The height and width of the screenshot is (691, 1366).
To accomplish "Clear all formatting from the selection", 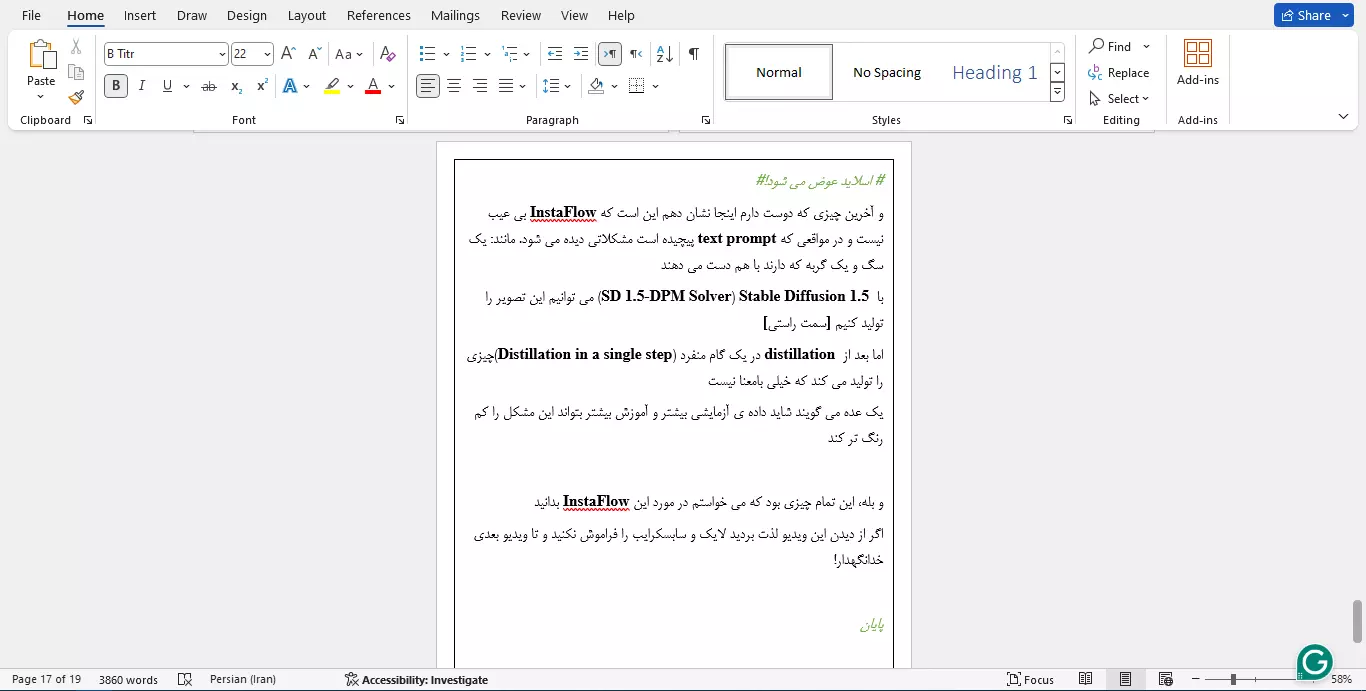I will [388, 54].
